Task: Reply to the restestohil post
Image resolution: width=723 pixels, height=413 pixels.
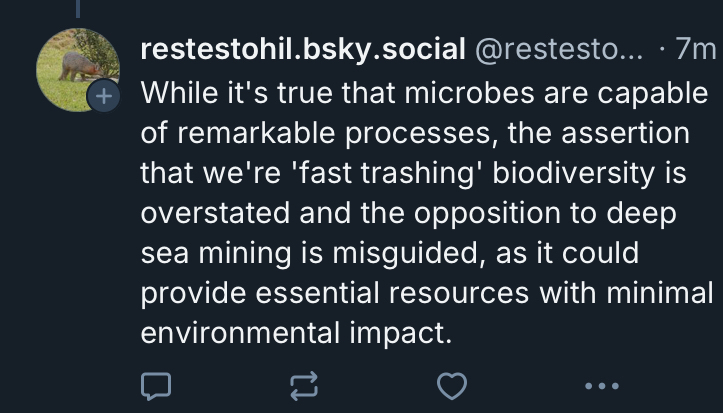Action: (157, 385)
